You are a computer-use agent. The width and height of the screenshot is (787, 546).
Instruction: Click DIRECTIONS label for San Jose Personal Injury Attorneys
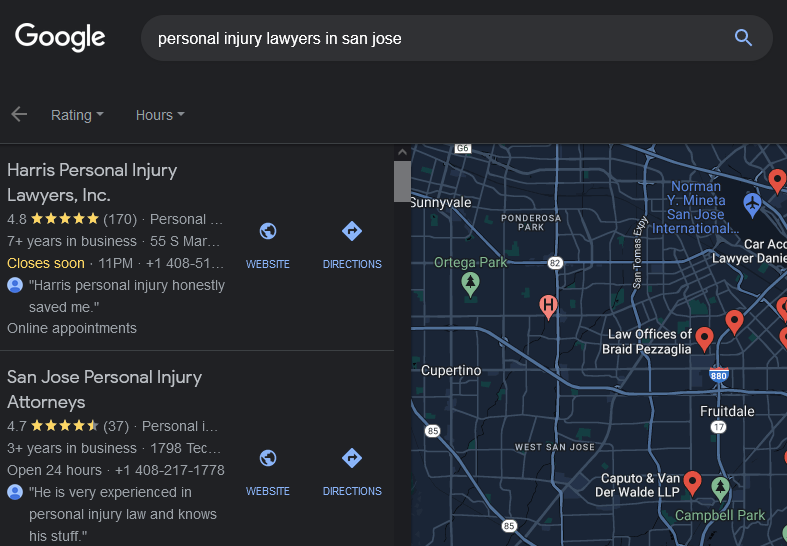coord(352,491)
